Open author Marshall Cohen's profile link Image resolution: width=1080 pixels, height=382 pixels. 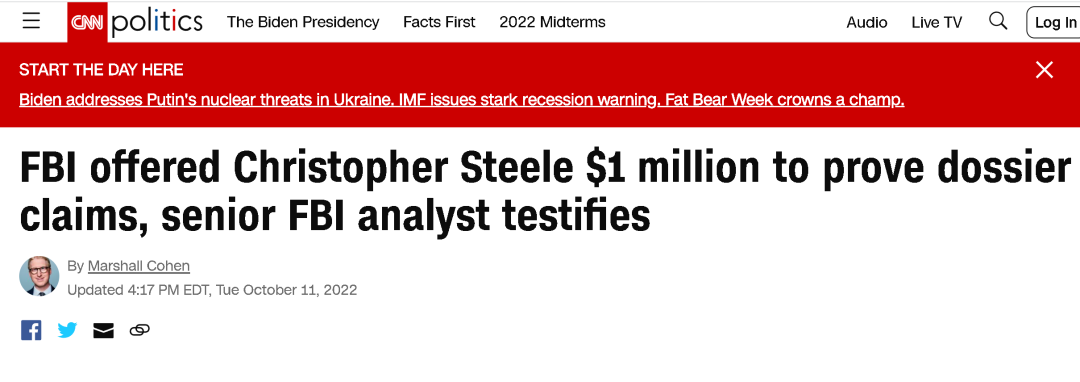point(138,266)
